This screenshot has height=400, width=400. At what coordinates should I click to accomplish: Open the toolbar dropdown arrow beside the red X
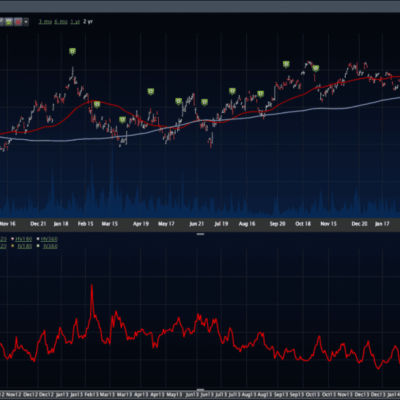26,22
